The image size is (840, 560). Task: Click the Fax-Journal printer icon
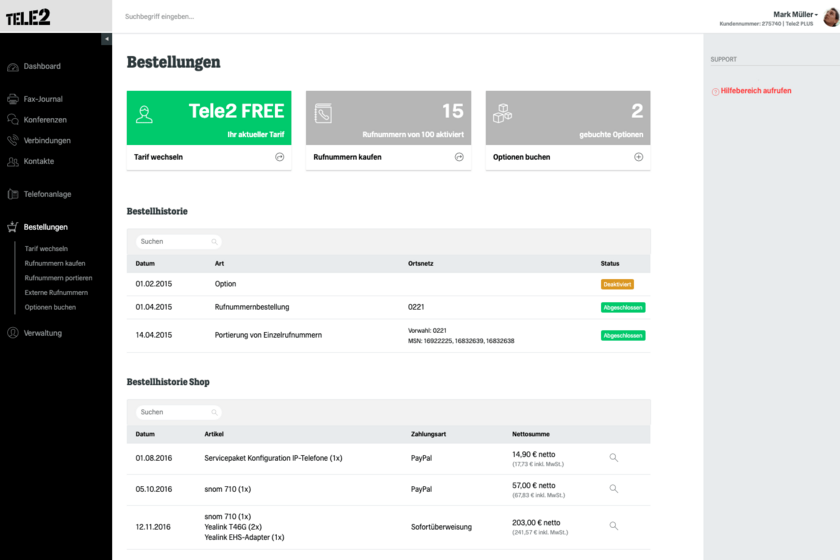click(13, 99)
